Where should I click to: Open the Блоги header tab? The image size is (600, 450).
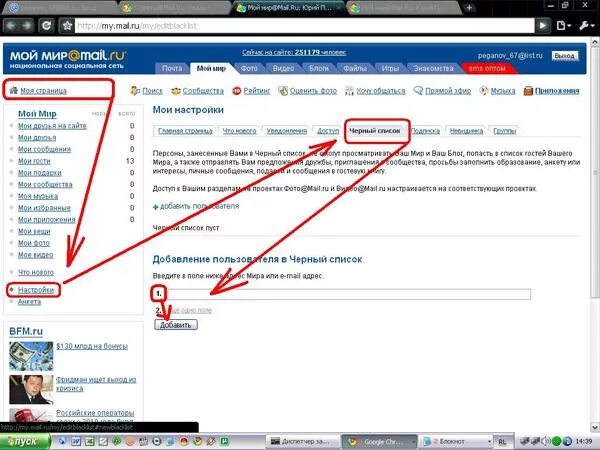[x=318, y=68]
